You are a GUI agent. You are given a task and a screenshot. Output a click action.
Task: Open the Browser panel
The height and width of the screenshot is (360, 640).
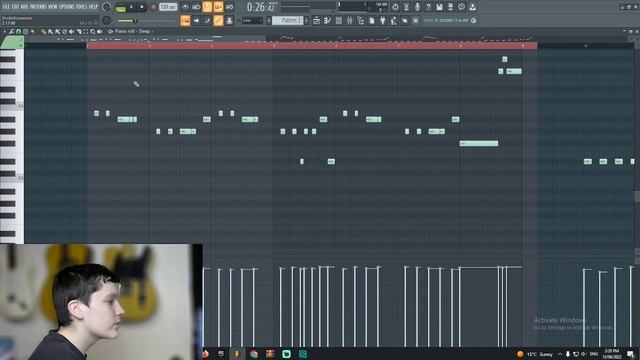[x=361, y=20]
